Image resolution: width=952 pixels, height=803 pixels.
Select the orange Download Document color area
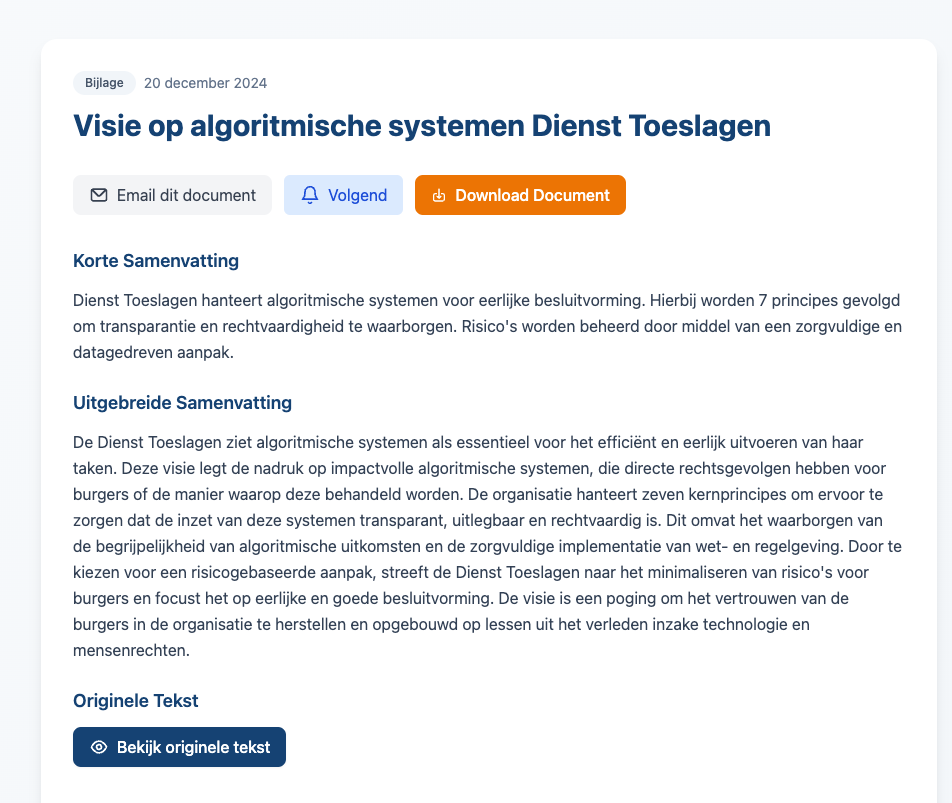[x=520, y=195]
